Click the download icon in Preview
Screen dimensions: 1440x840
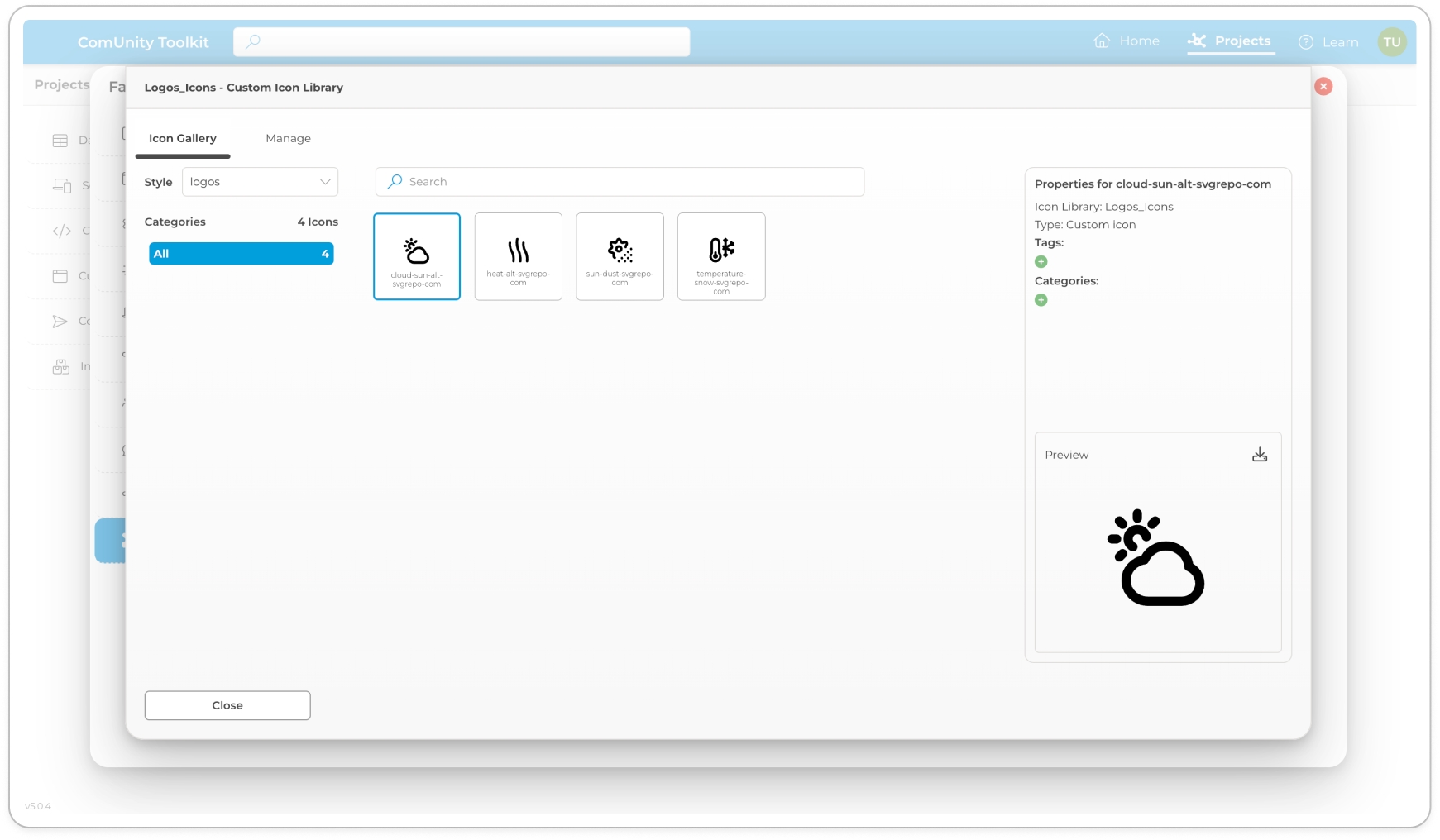pyautogui.click(x=1259, y=455)
